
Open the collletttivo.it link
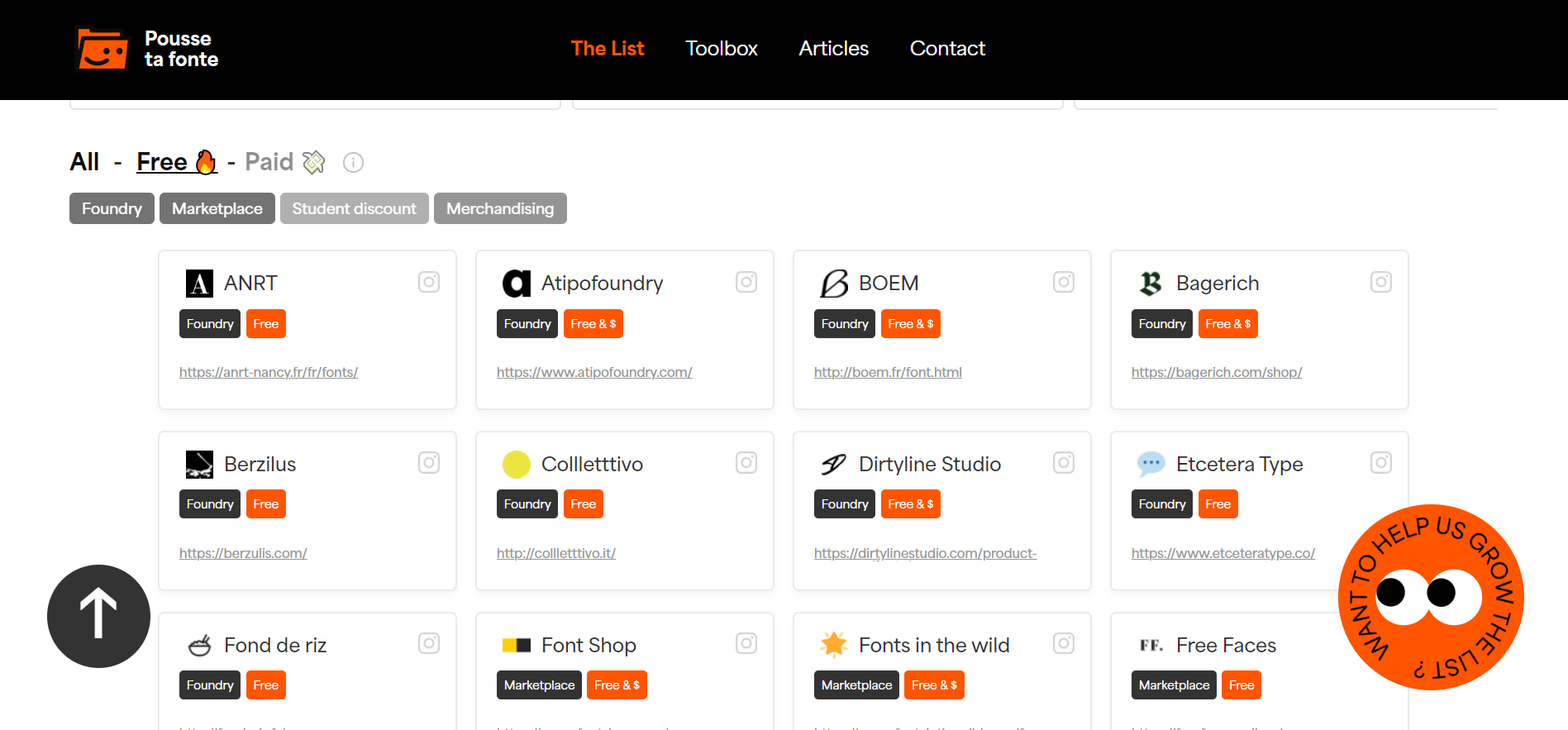click(x=556, y=553)
